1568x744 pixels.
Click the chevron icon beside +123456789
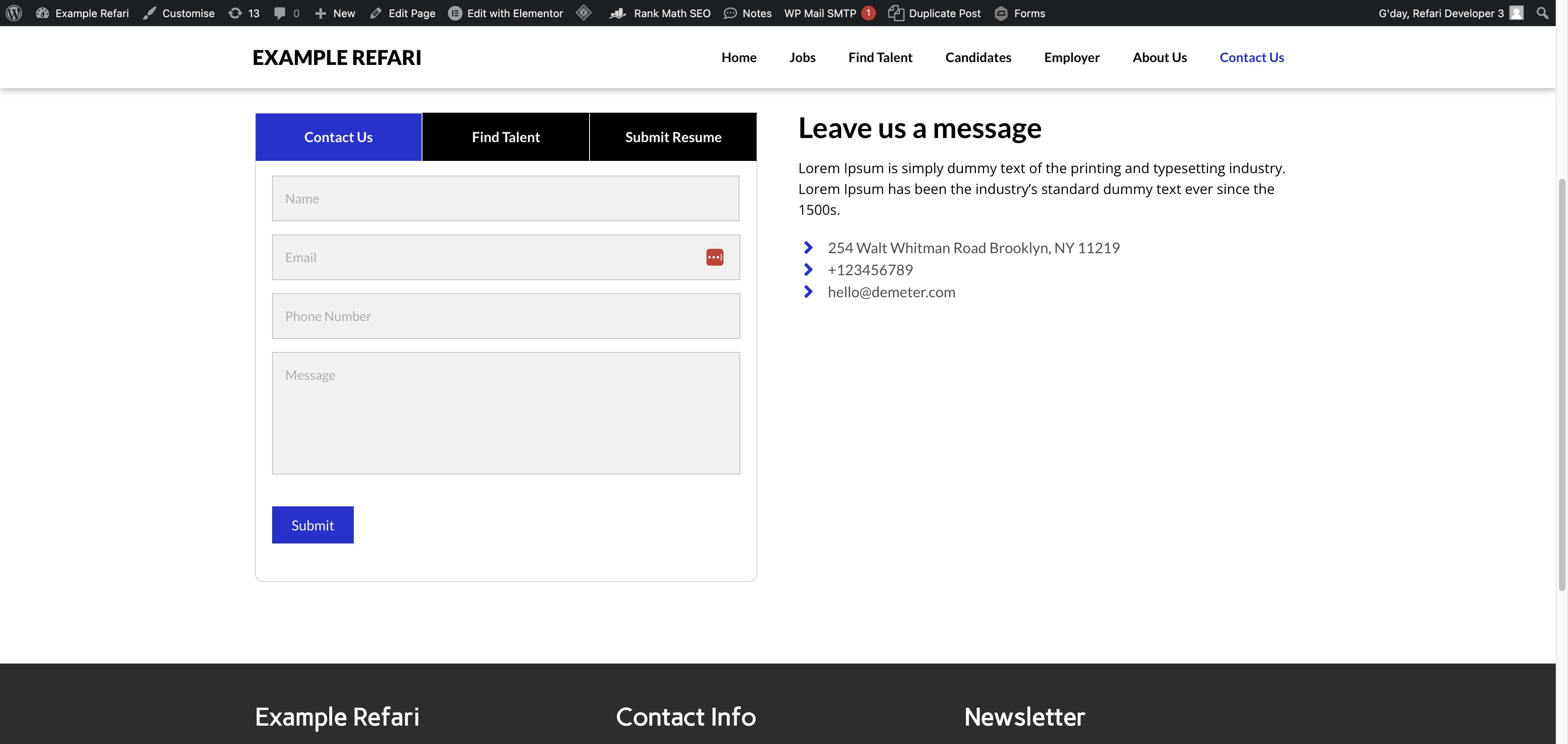pos(809,270)
